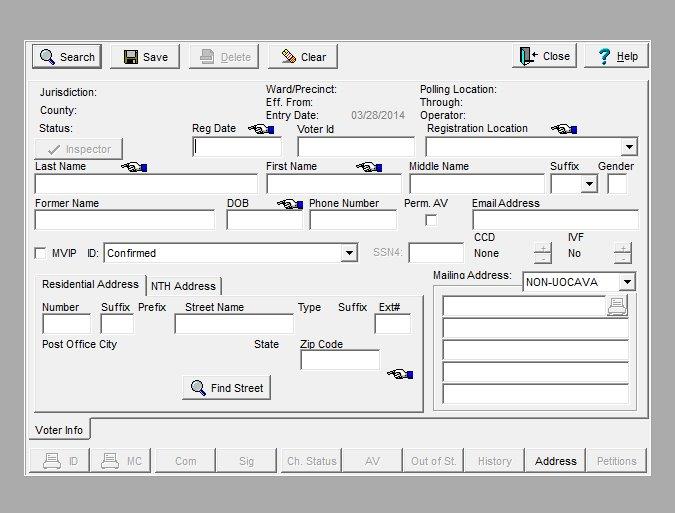Click the pointing hand icon beside Reg Date

click(261, 129)
